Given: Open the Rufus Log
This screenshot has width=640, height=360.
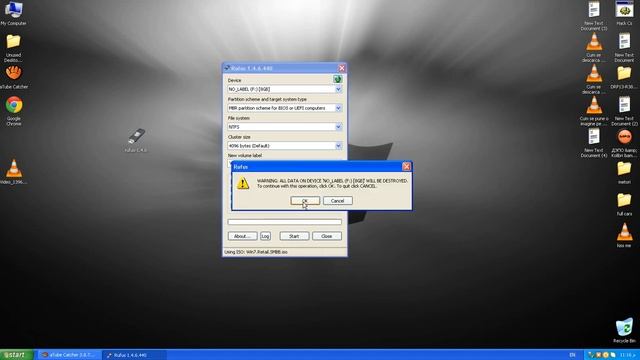Looking at the screenshot, I should pos(265,236).
